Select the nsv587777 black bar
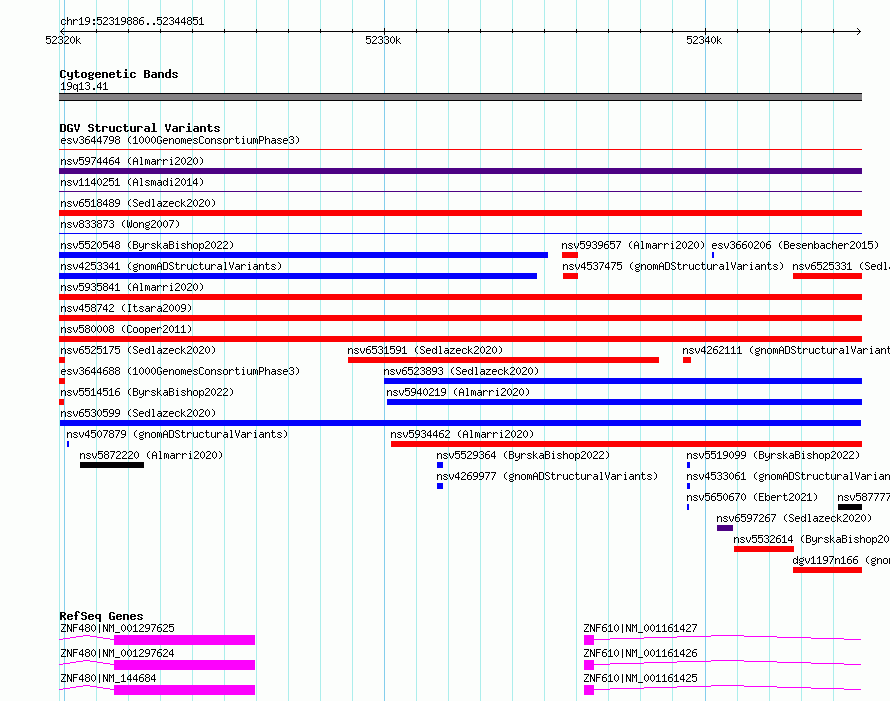890x701 pixels. click(850, 507)
